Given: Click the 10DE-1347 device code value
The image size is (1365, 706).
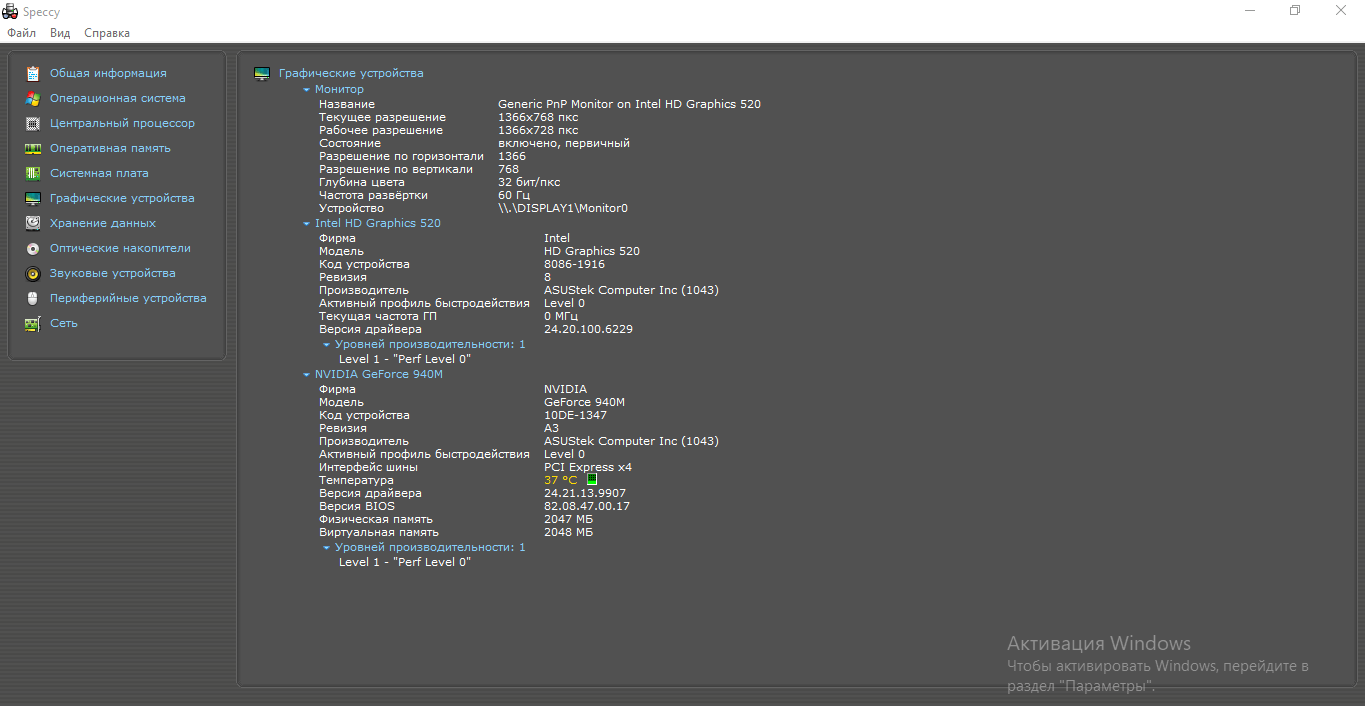Looking at the screenshot, I should [575, 415].
